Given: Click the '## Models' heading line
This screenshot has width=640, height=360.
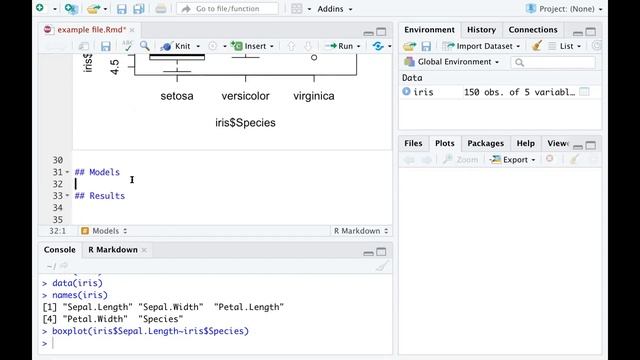Looking at the screenshot, I should pyautogui.click(x=97, y=172).
